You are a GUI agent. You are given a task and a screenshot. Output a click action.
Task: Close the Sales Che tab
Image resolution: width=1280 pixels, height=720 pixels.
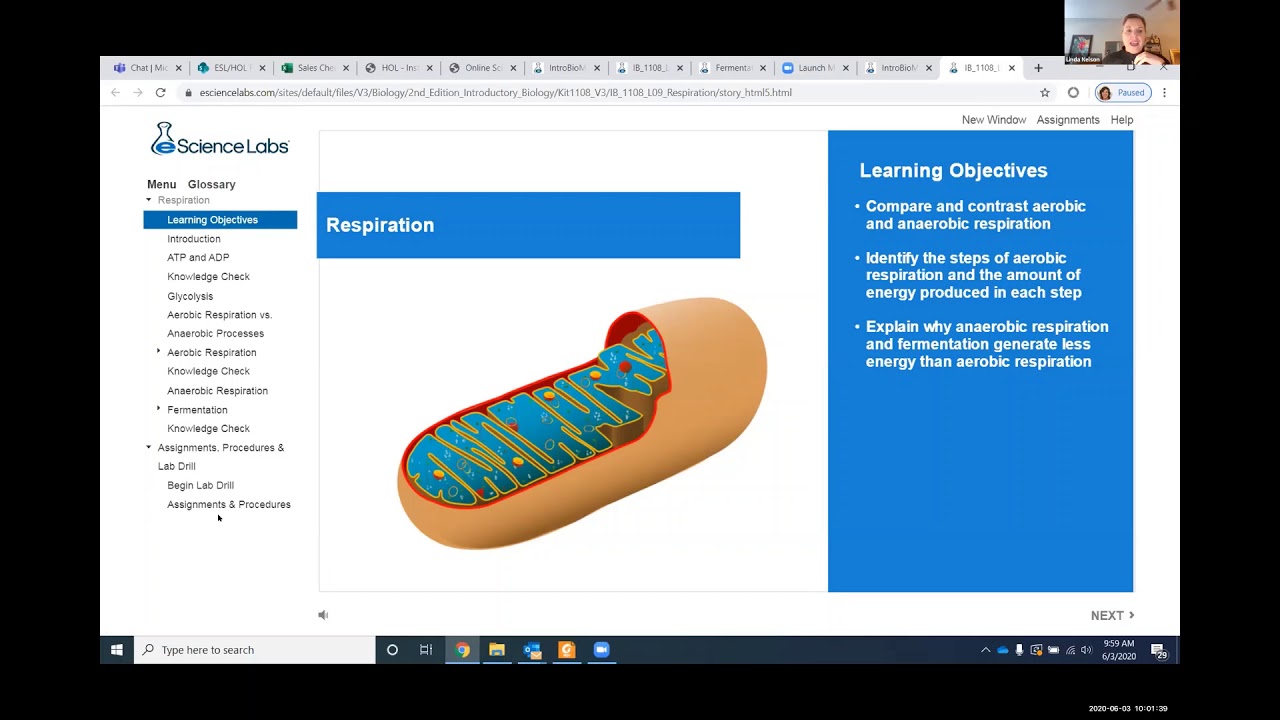coord(347,68)
